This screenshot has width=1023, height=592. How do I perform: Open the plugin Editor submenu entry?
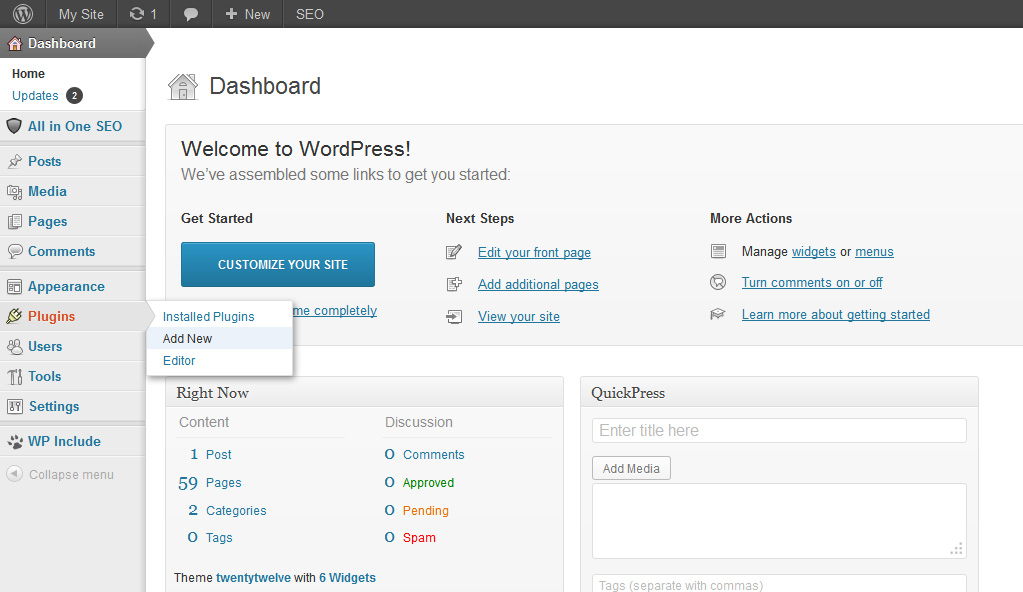pos(179,360)
